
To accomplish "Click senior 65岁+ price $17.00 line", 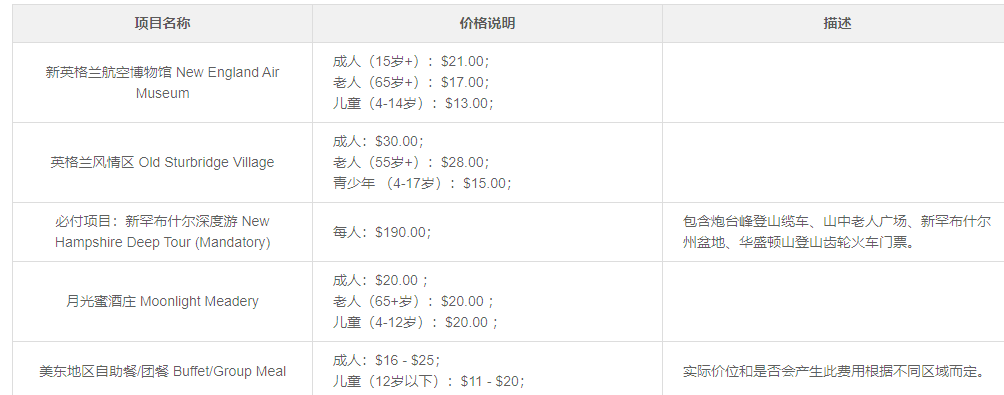I will coord(411,82).
